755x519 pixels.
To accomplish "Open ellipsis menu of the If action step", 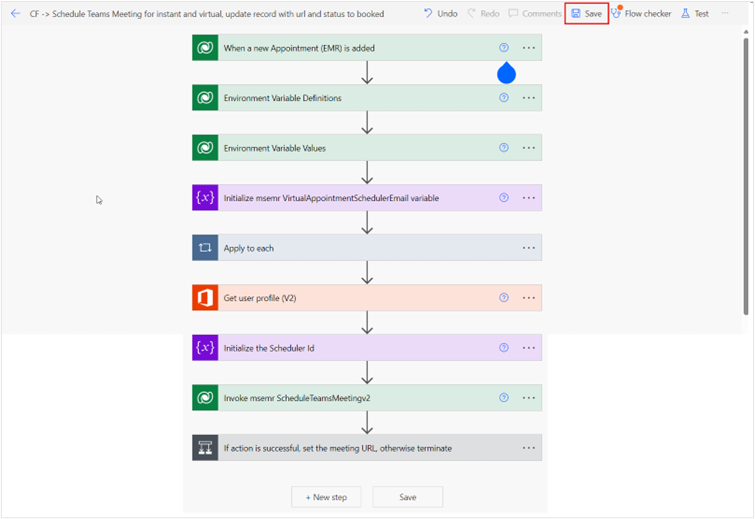I will (529, 448).
